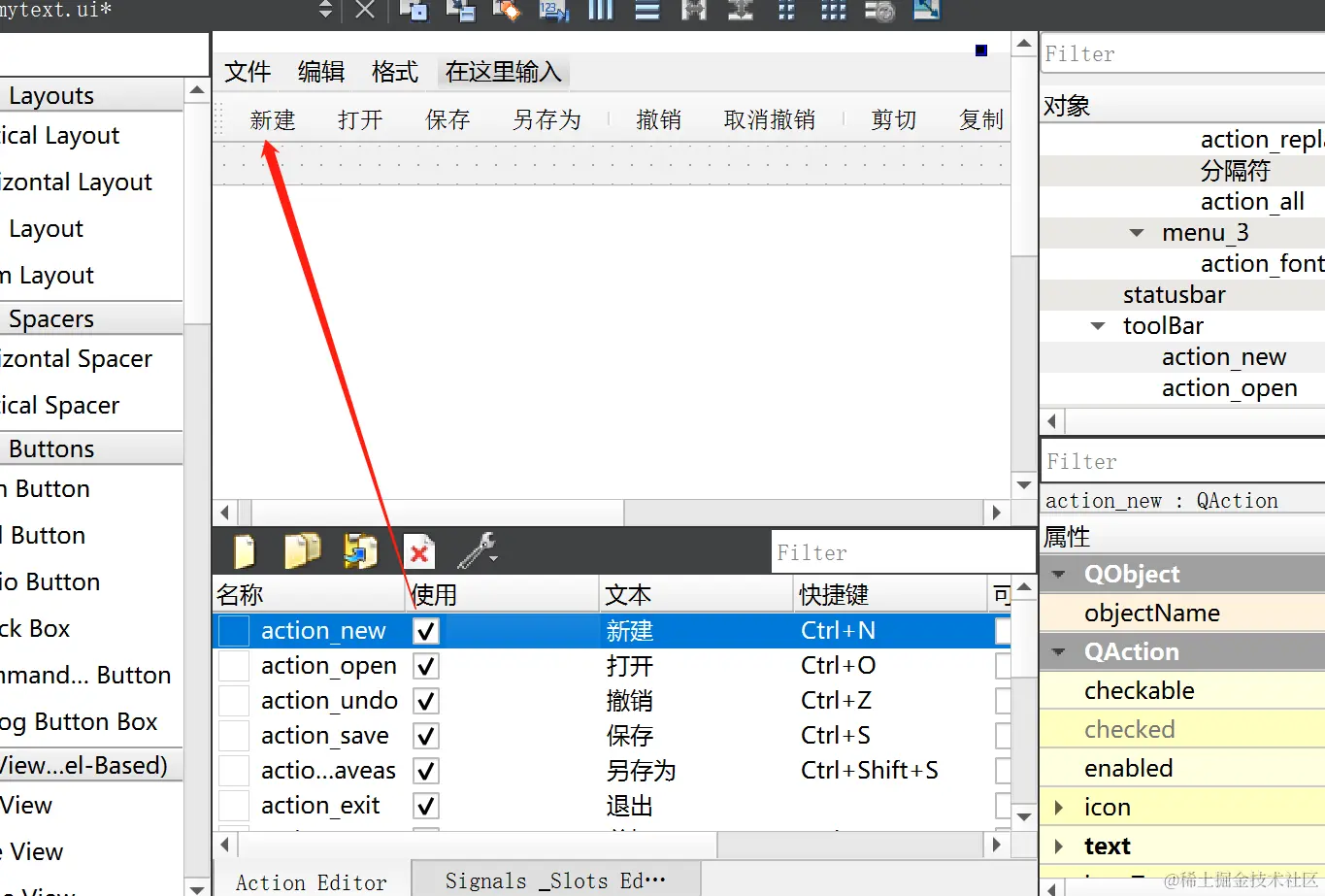Apply Lay Out Horizontally icon
Screen dimensions: 1325x896
point(601,11)
